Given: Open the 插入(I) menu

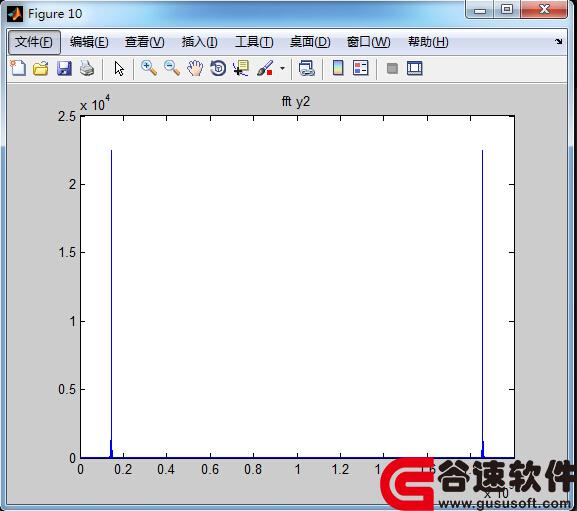Looking at the screenshot, I should click(199, 42).
